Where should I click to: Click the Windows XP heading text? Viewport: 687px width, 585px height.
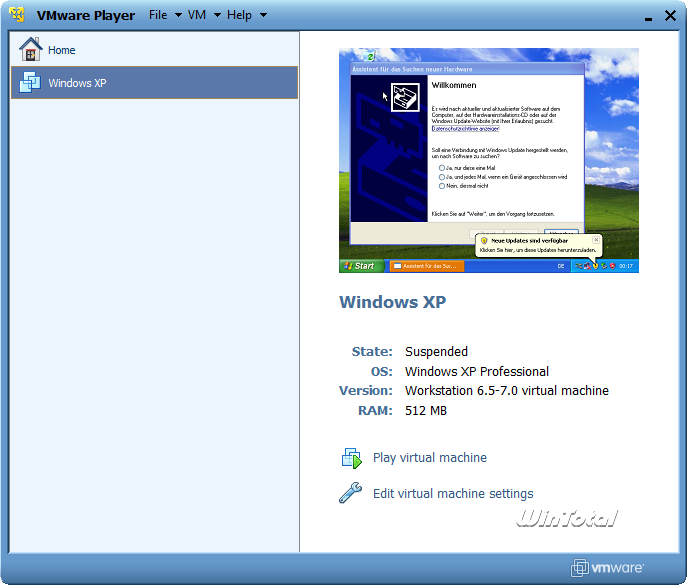[x=393, y=302]
